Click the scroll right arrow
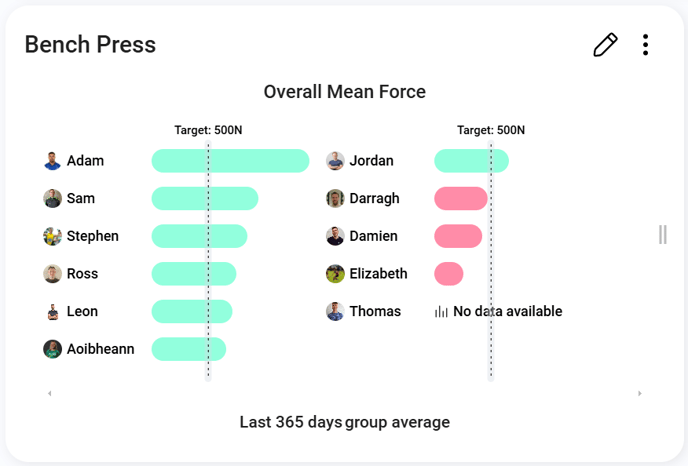 point(640,394)
